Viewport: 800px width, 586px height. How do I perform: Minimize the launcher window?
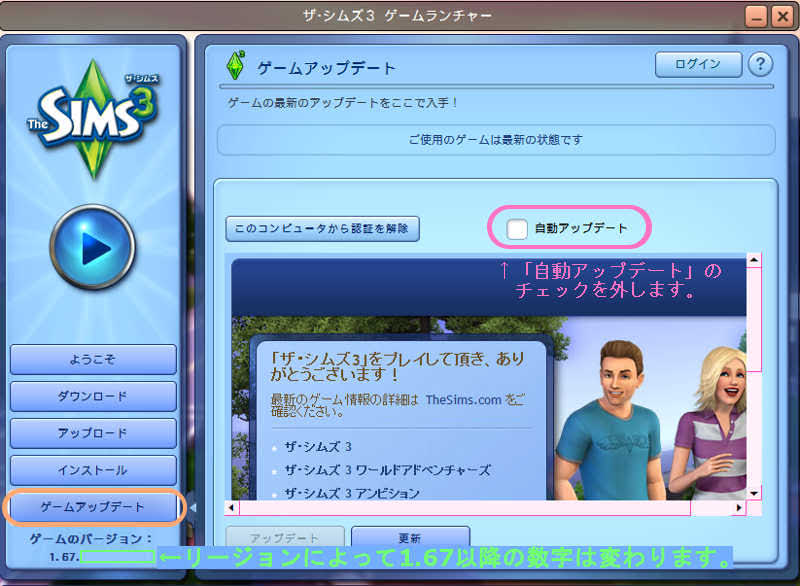pos(757,17)
